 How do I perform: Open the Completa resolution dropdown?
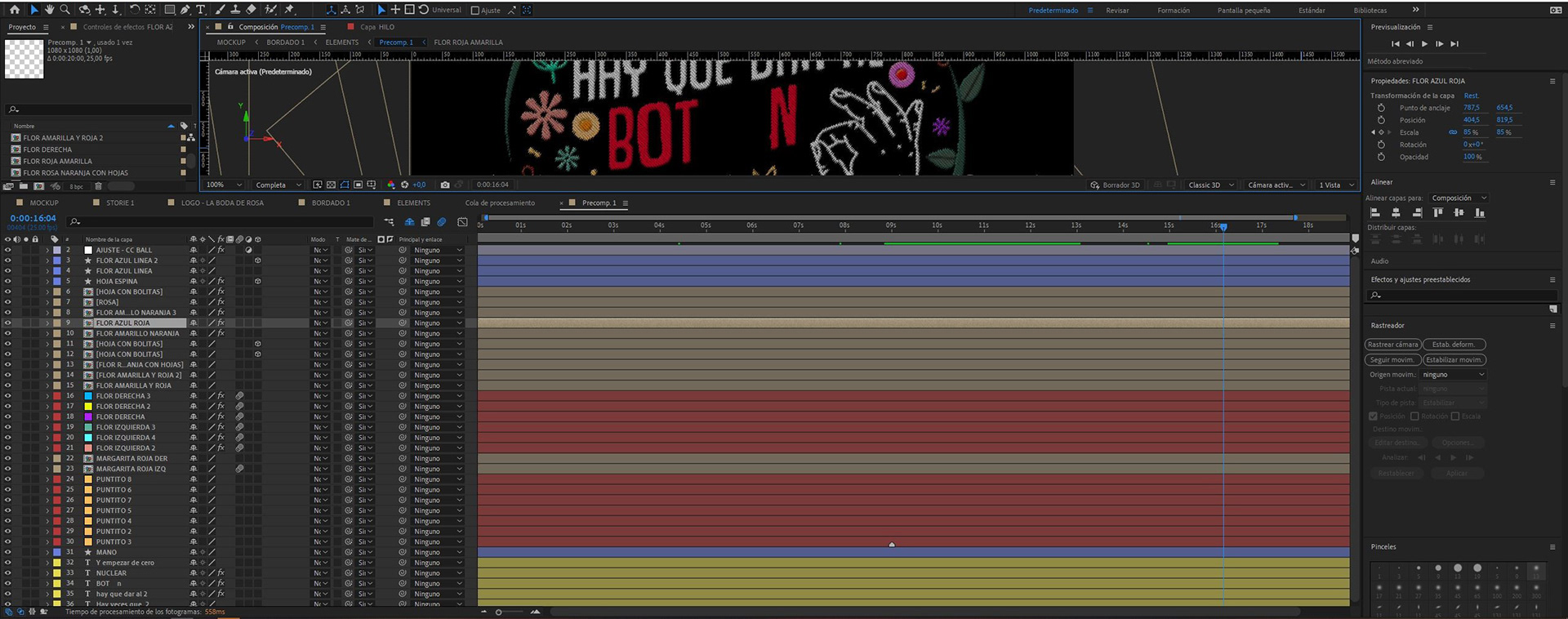pyautogui.click(x=278, y=185)
